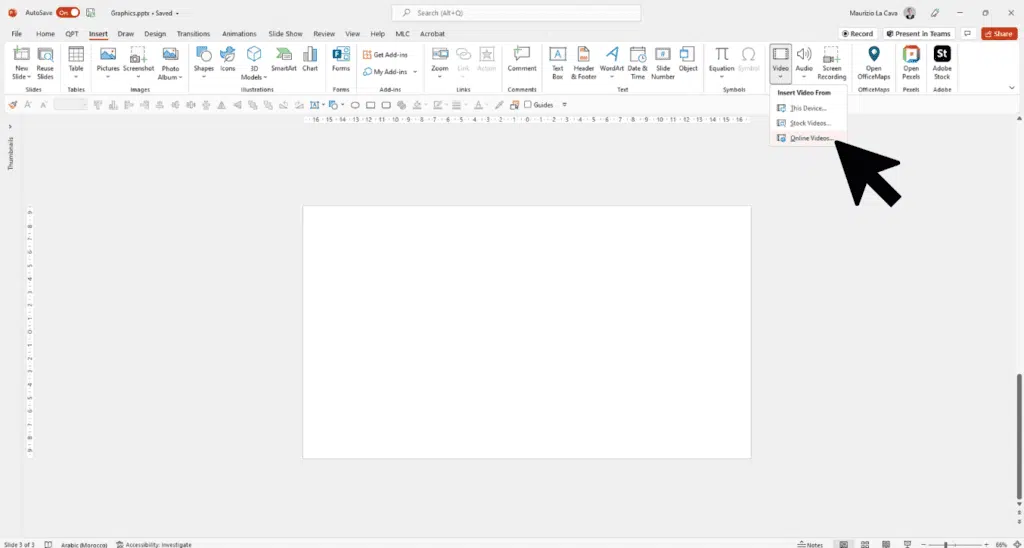The height and width of the screenshot is (548, 1024).
Task: Enable the Guides checkbox
Action: [x=529, y=105]
